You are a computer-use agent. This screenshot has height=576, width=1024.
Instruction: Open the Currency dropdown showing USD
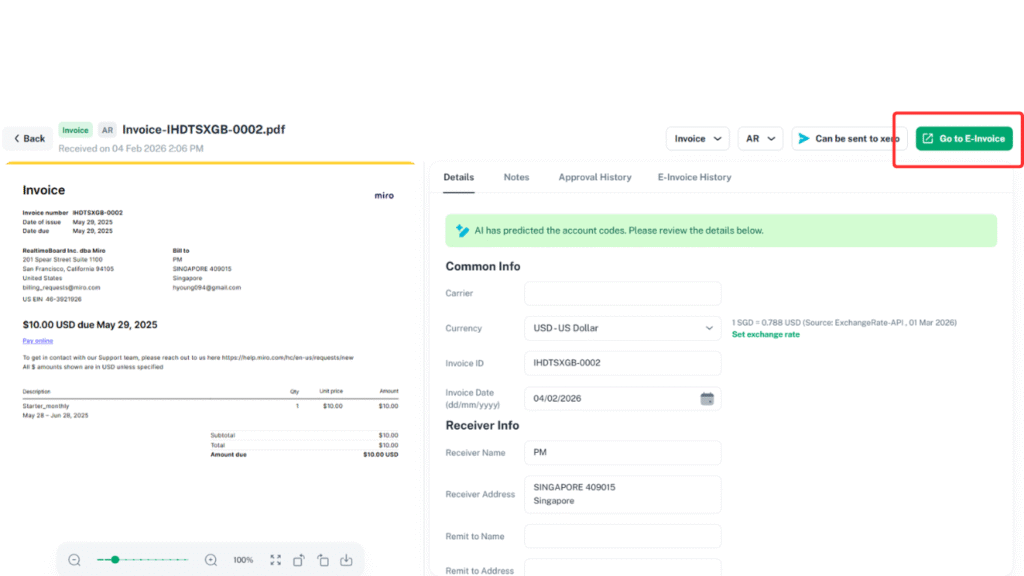(622, 327)
